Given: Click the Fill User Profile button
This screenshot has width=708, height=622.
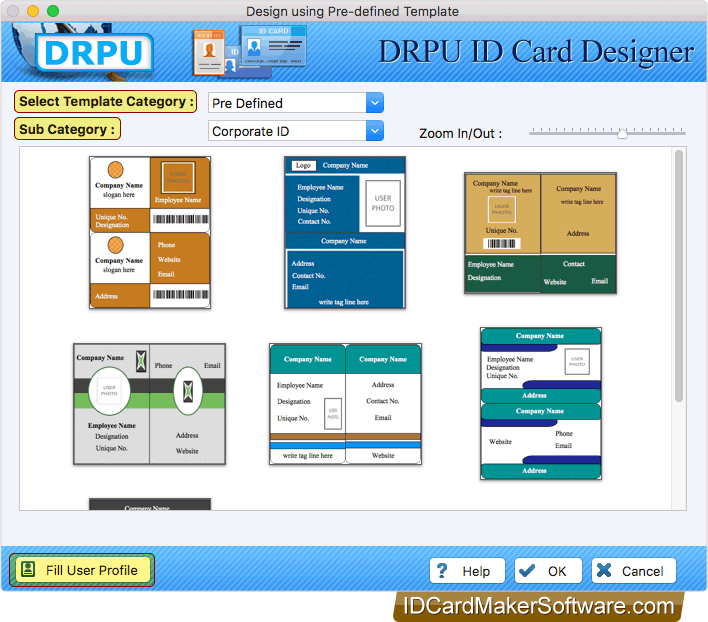Looking at the screenshot, I should click(82, 570).
